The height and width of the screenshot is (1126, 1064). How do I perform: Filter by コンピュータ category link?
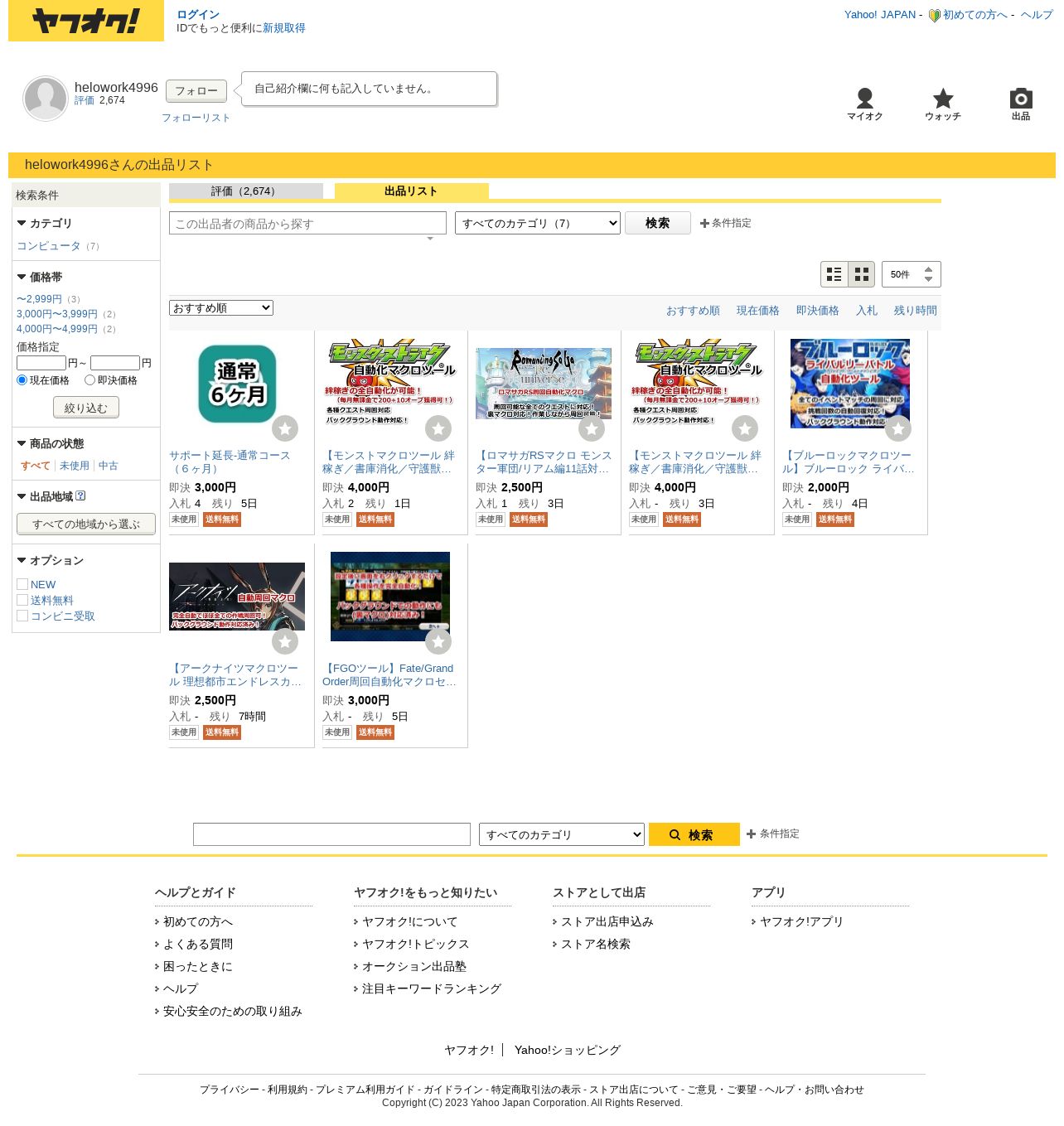coord(49,246)
